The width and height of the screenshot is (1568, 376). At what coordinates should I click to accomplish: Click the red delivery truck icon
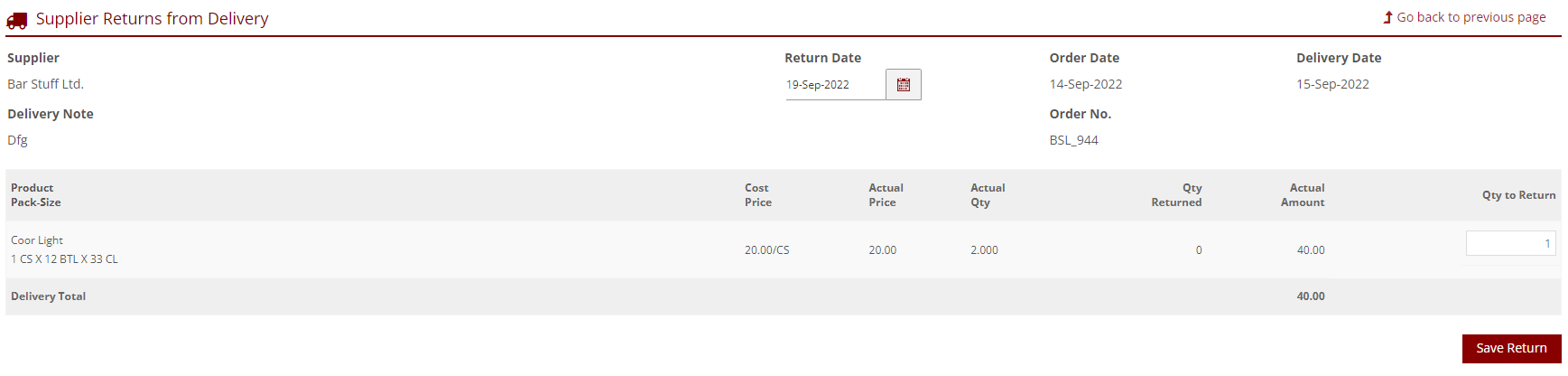(17, 20)
